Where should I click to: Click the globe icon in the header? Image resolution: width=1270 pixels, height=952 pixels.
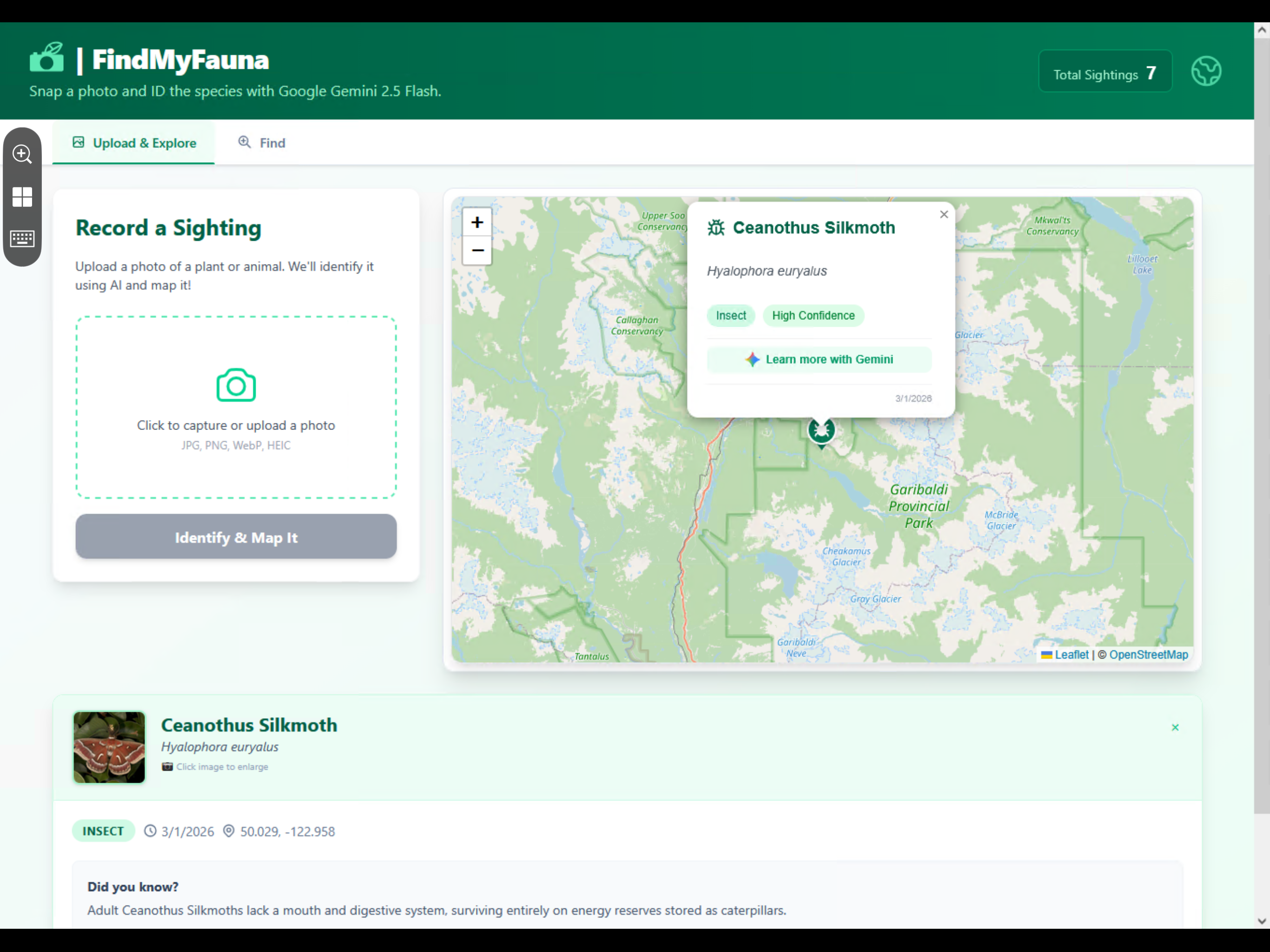click(1206, 71)
